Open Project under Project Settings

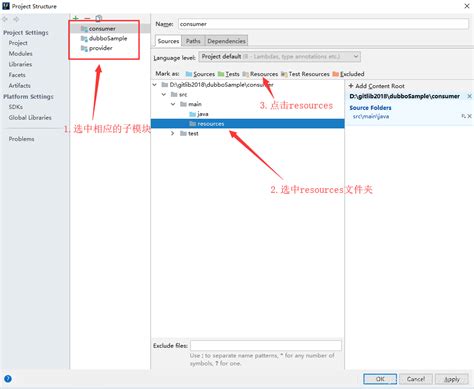pos(18,43)
